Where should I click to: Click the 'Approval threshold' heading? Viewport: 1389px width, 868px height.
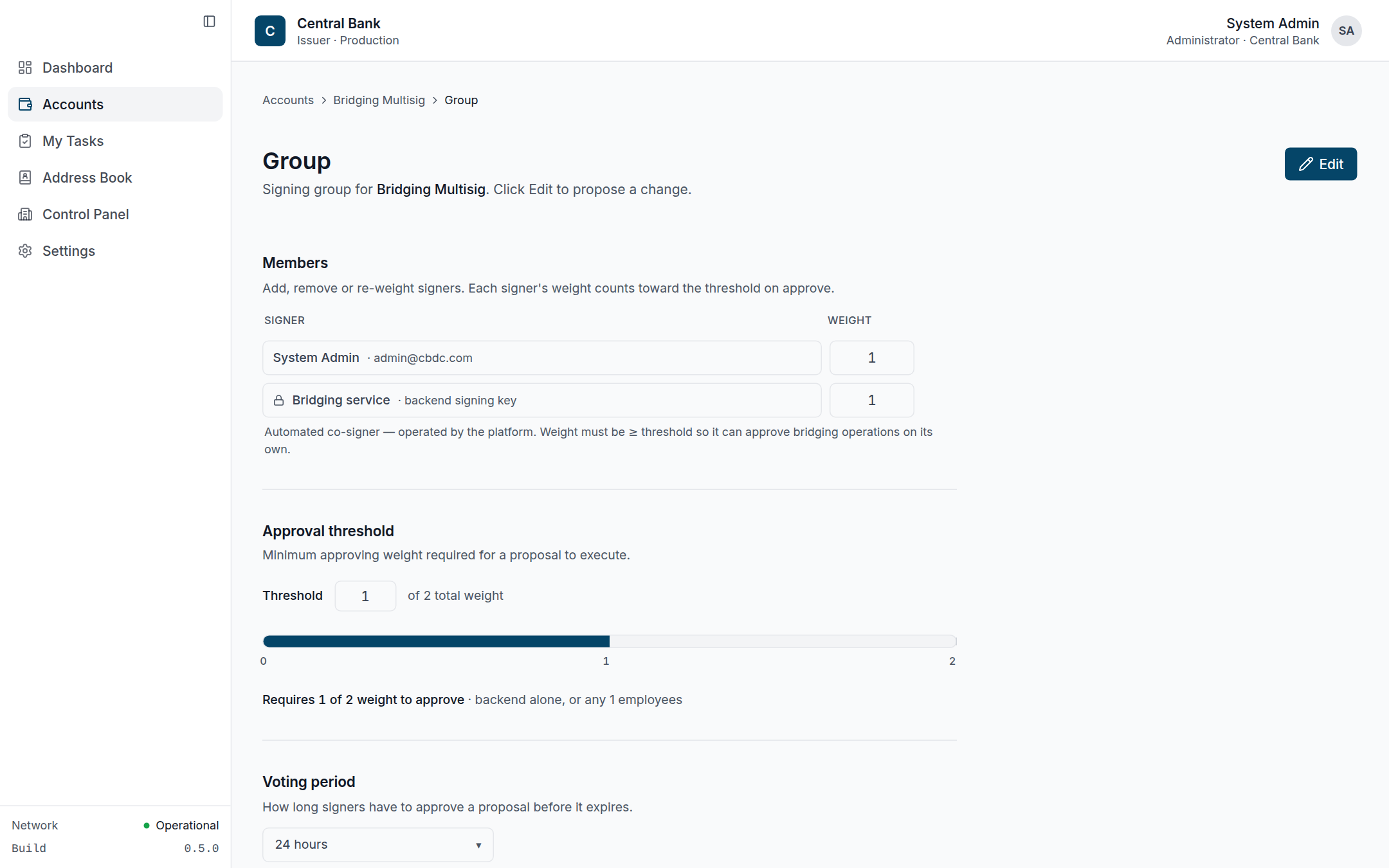click(328, 531)
